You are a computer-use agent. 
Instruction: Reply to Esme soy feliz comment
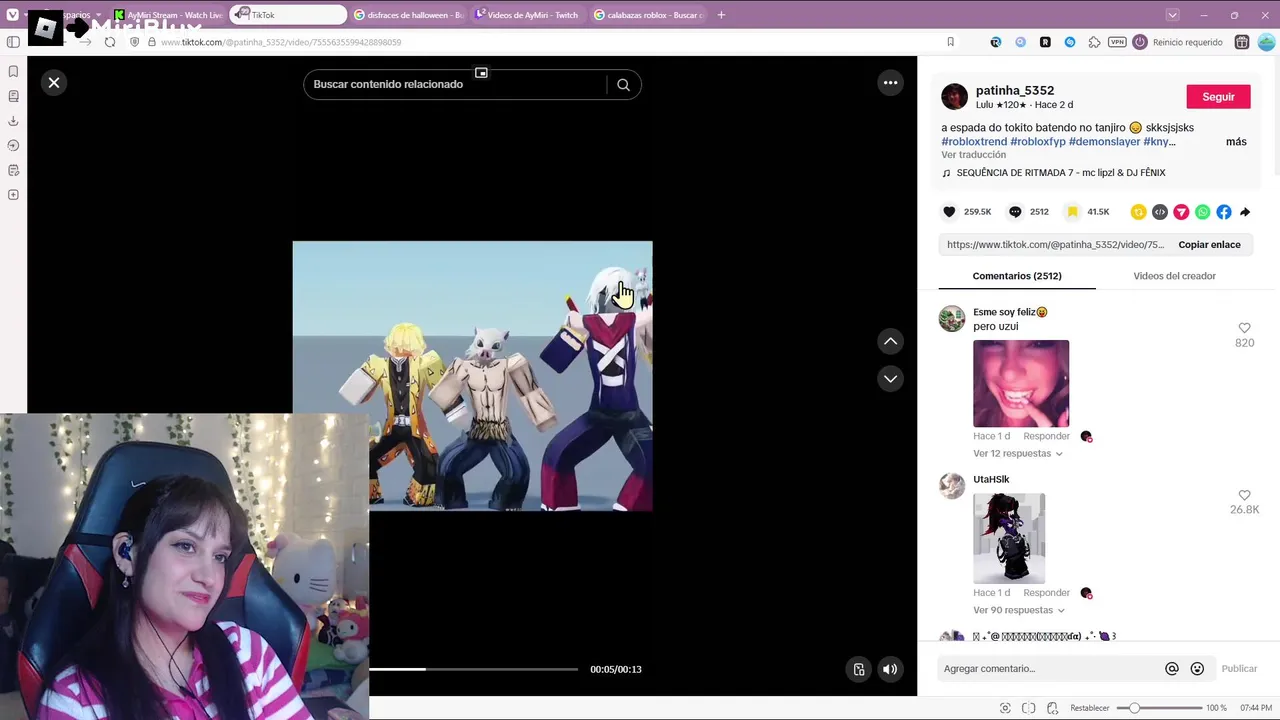tap(1046, 436)
